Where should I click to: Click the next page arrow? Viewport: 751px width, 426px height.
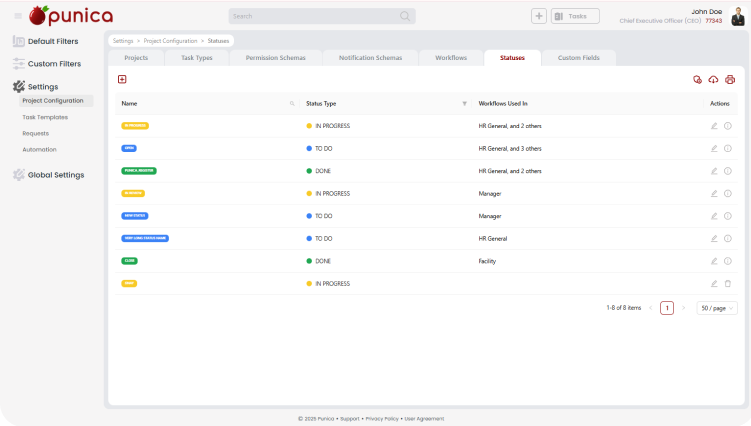[683, 308]
